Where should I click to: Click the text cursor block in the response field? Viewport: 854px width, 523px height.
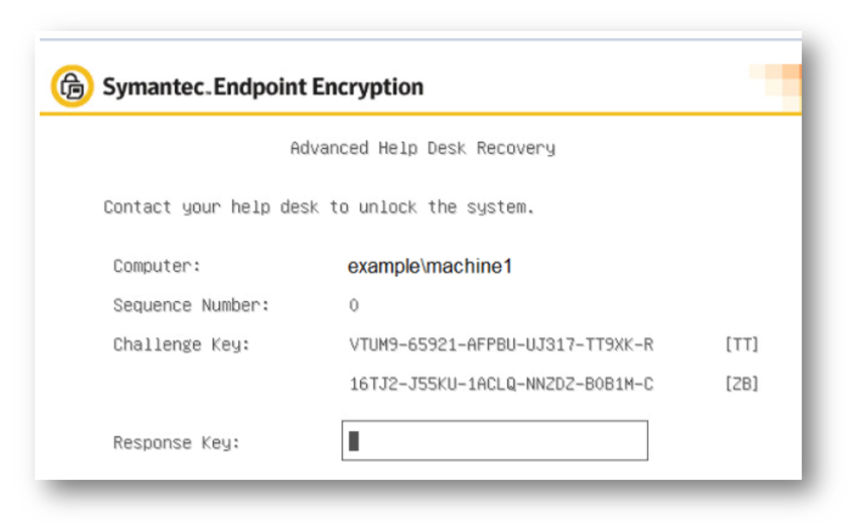[x=353, y=441]
